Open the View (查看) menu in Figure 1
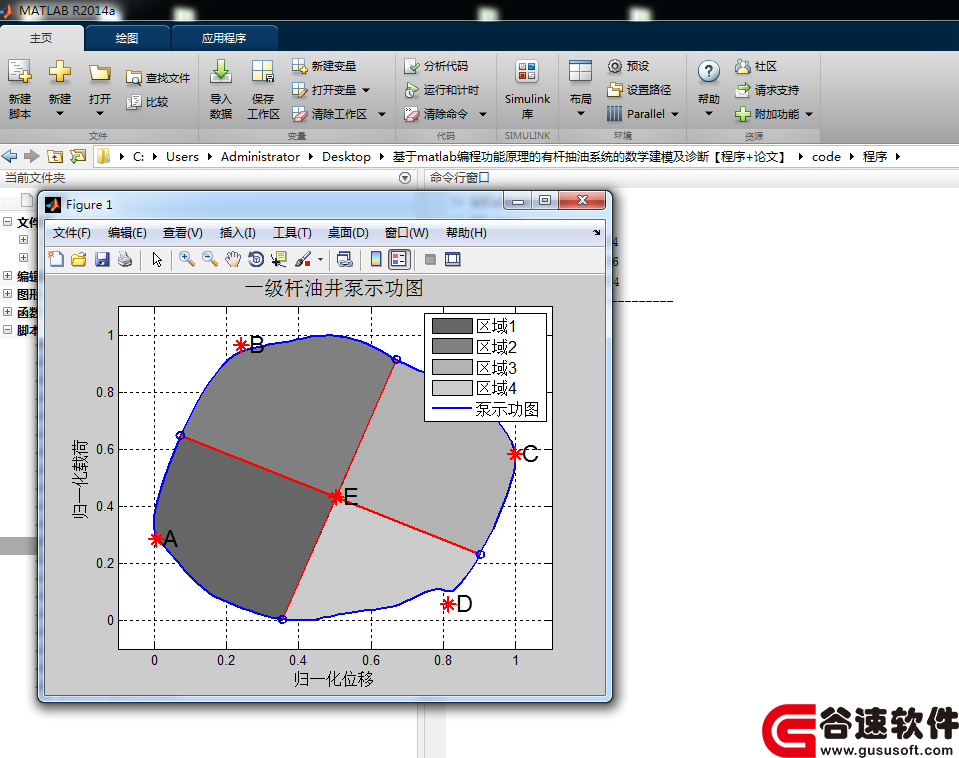959x758 pixels. pyautogui.click(x=182, y=233)
